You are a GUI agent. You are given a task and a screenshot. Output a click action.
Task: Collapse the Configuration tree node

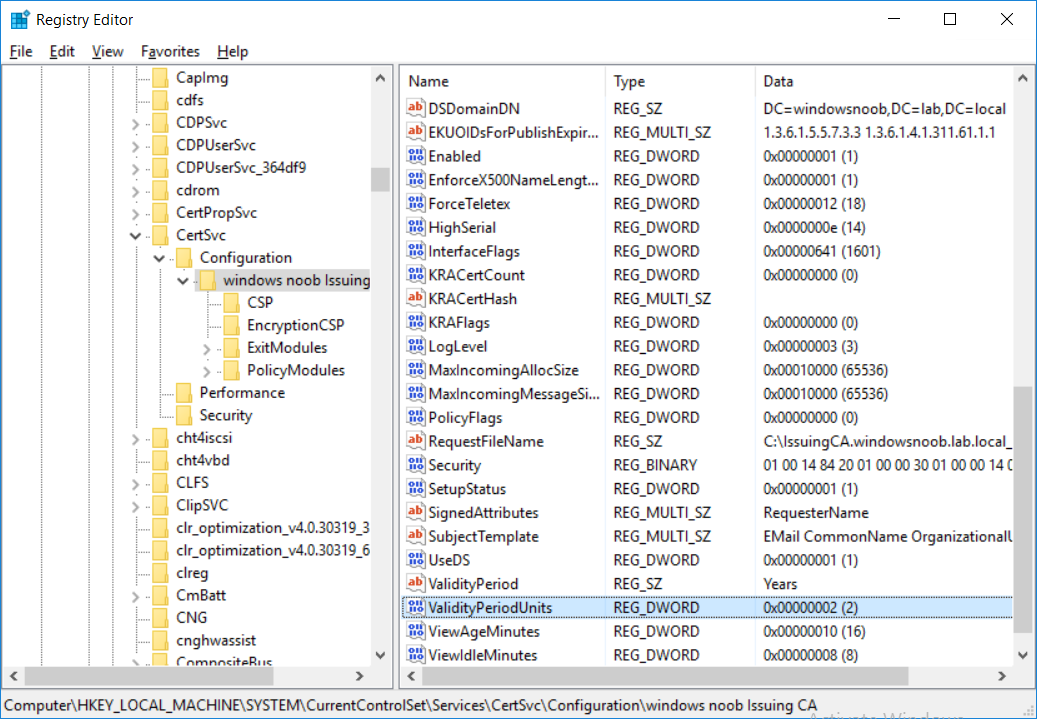[159, 258]
